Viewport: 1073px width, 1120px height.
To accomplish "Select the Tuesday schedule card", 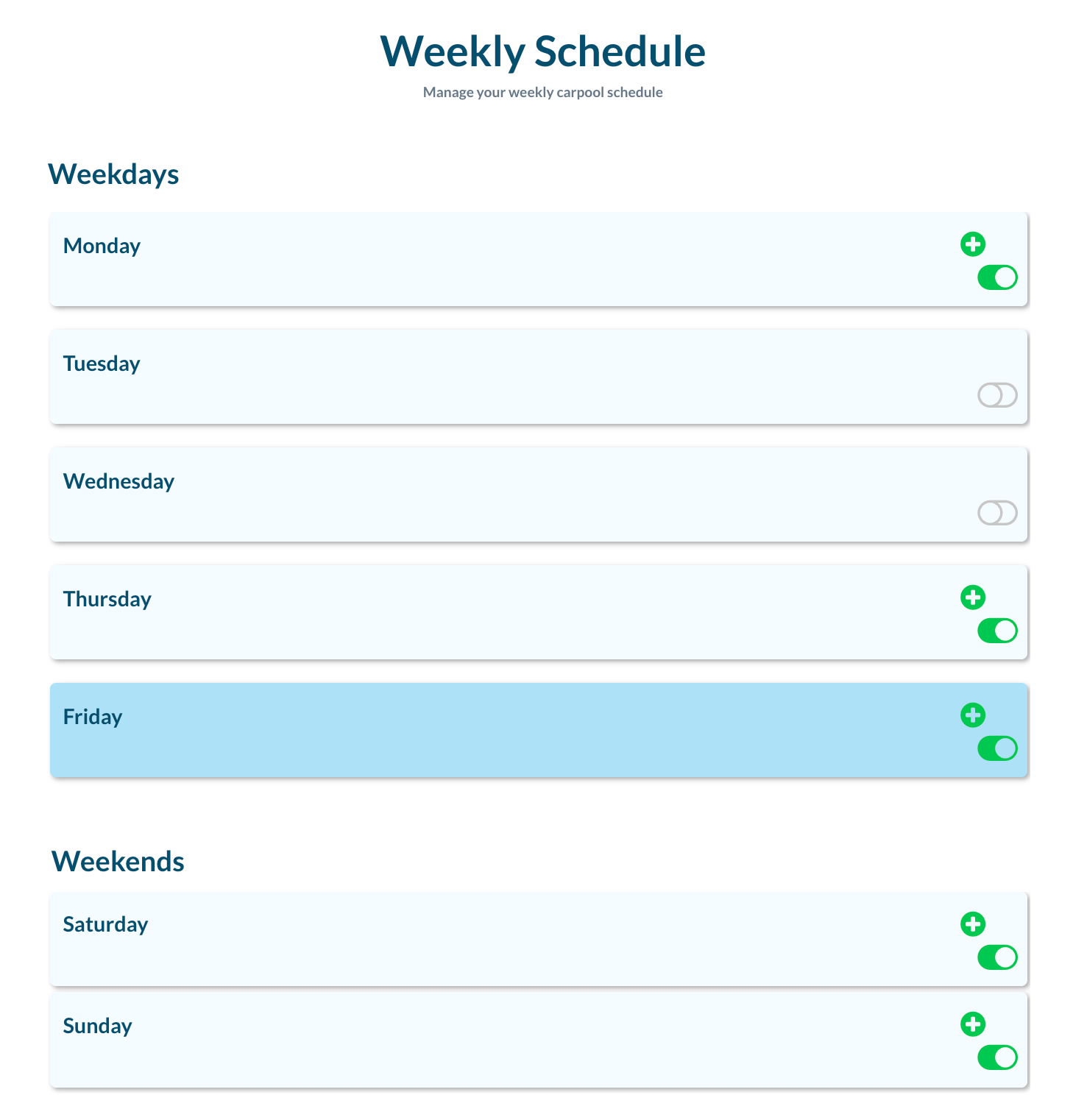I will tap(515, 377).
